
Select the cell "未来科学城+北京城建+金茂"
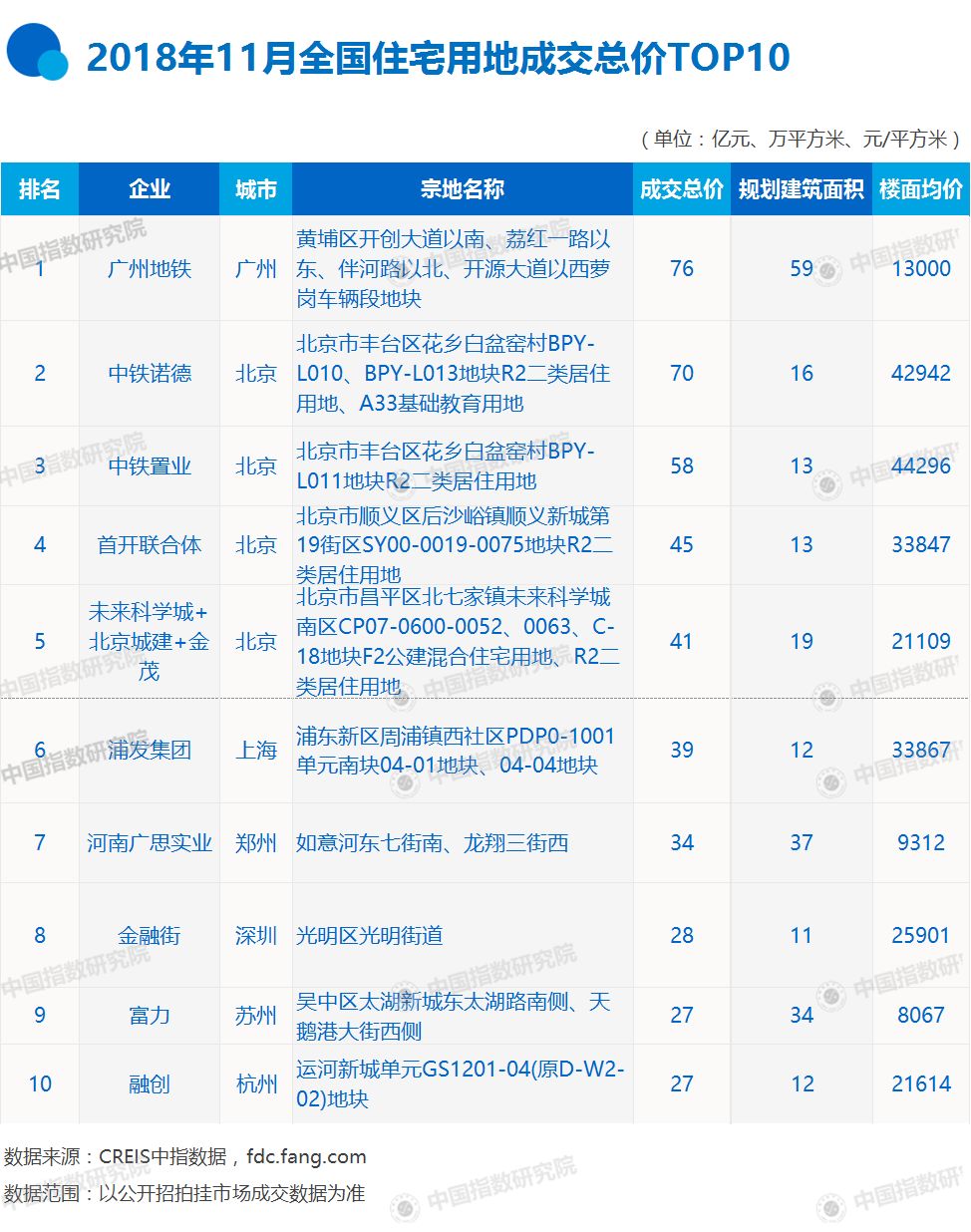pyautogui.click(x=150, y=642)
